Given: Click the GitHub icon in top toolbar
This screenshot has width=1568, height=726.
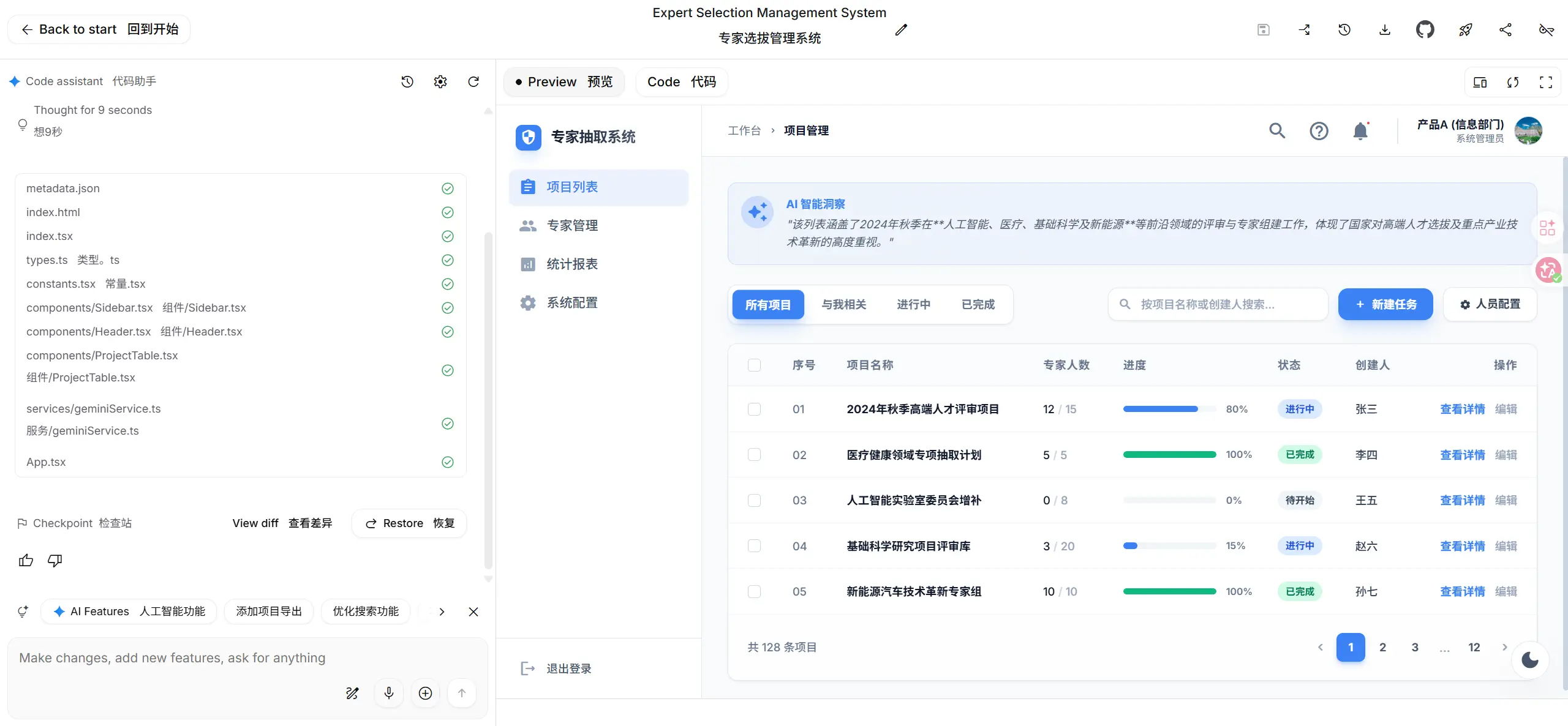Looking at the screenshot, I should pos(1425,29).
